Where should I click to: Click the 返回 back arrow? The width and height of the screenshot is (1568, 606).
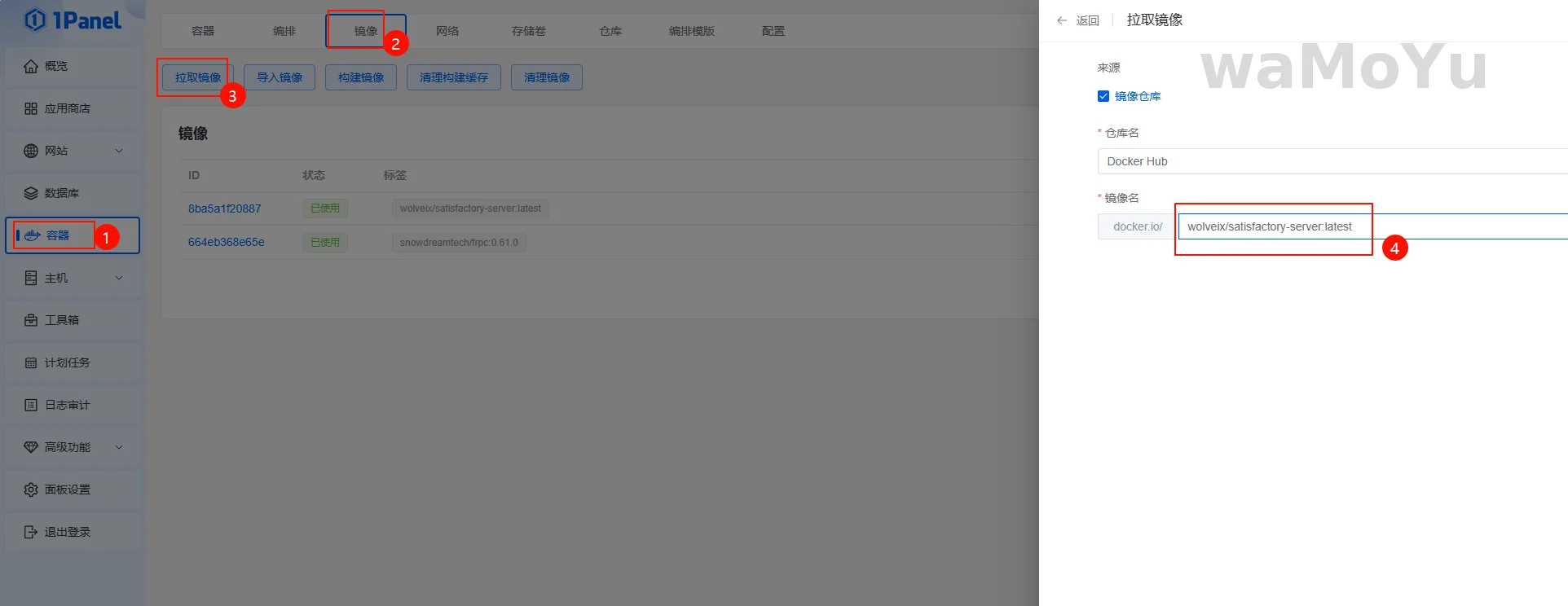[1062, 20]
